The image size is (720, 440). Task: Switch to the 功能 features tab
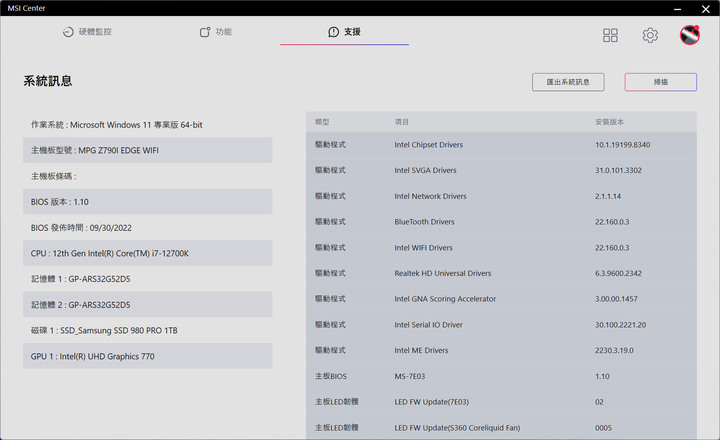click(216, 32)
